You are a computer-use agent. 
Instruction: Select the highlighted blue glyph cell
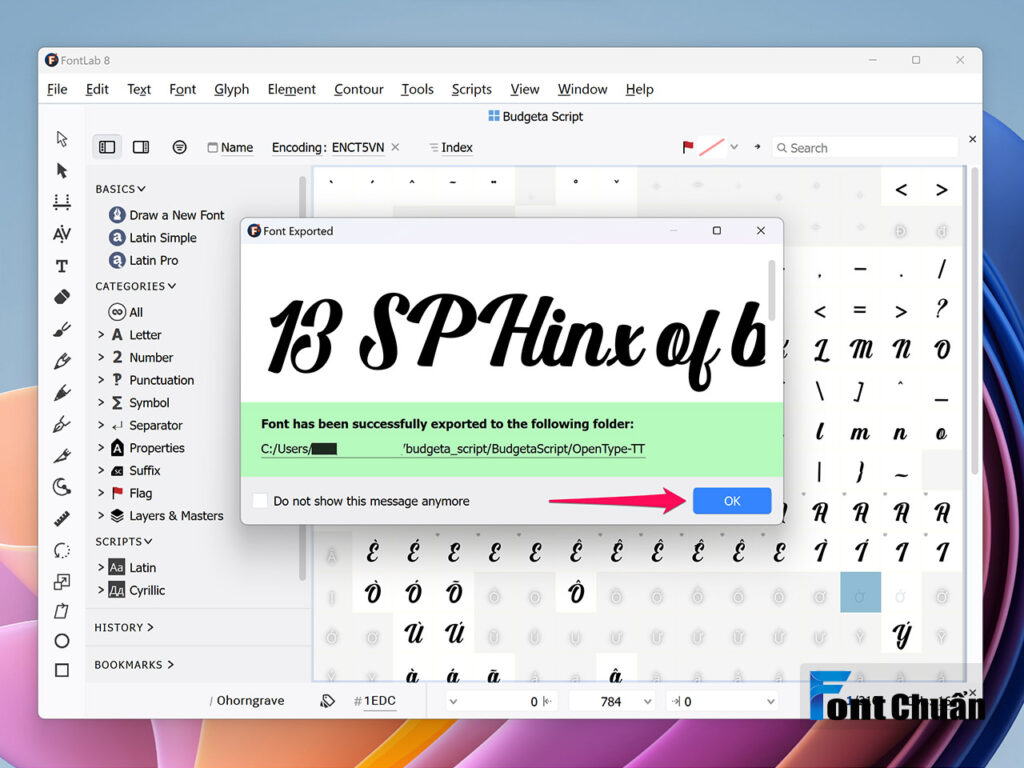[x=860, y=592]
